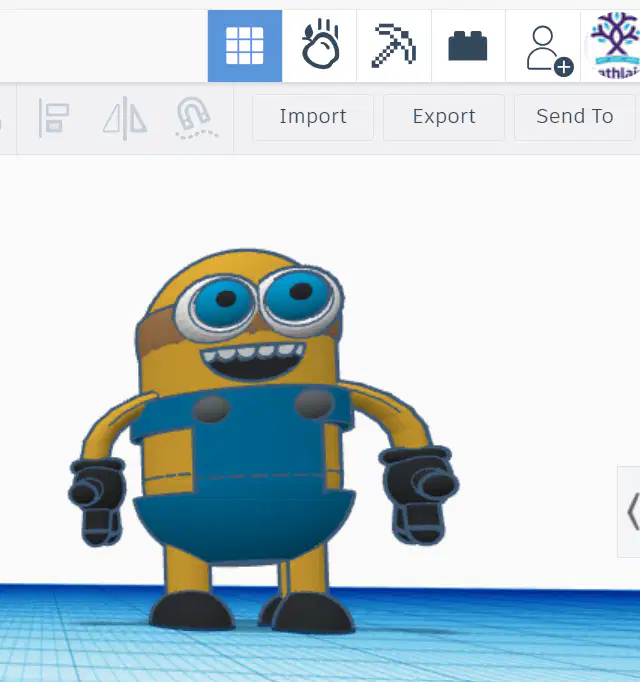
Task: Click the Mirror tool icon
Action: tap(125, 117)
